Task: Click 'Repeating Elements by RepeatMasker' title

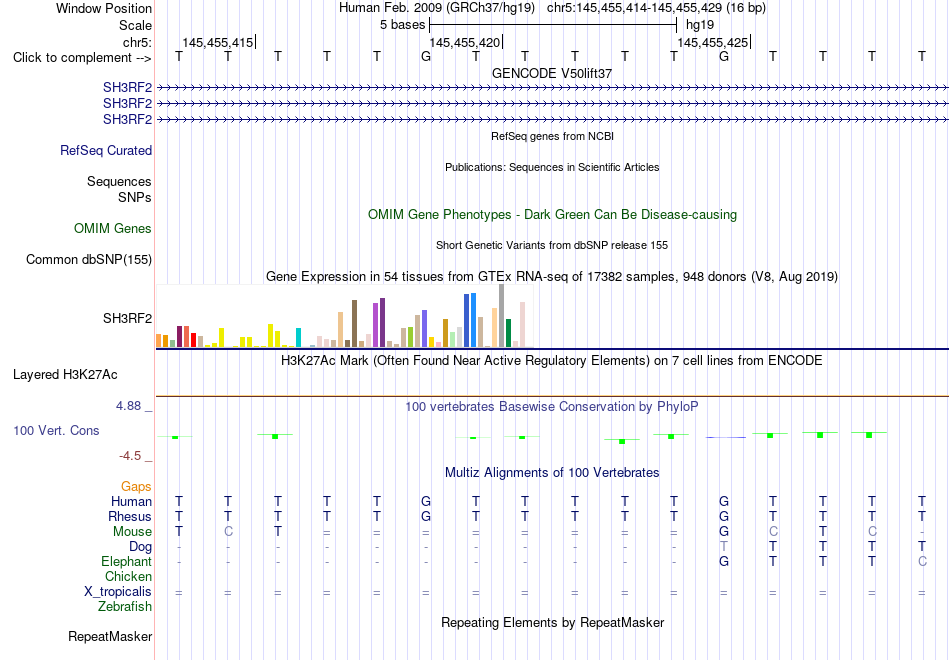Action: pyautogui.click(x=552, y=622)
